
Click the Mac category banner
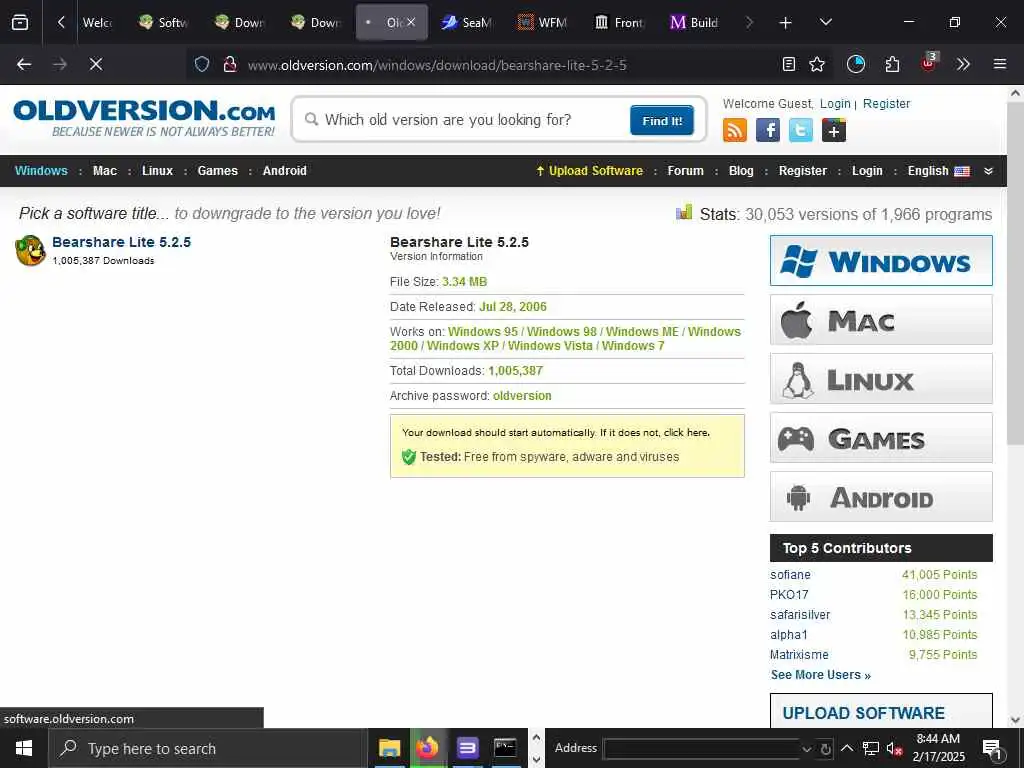tap(881, 320)
